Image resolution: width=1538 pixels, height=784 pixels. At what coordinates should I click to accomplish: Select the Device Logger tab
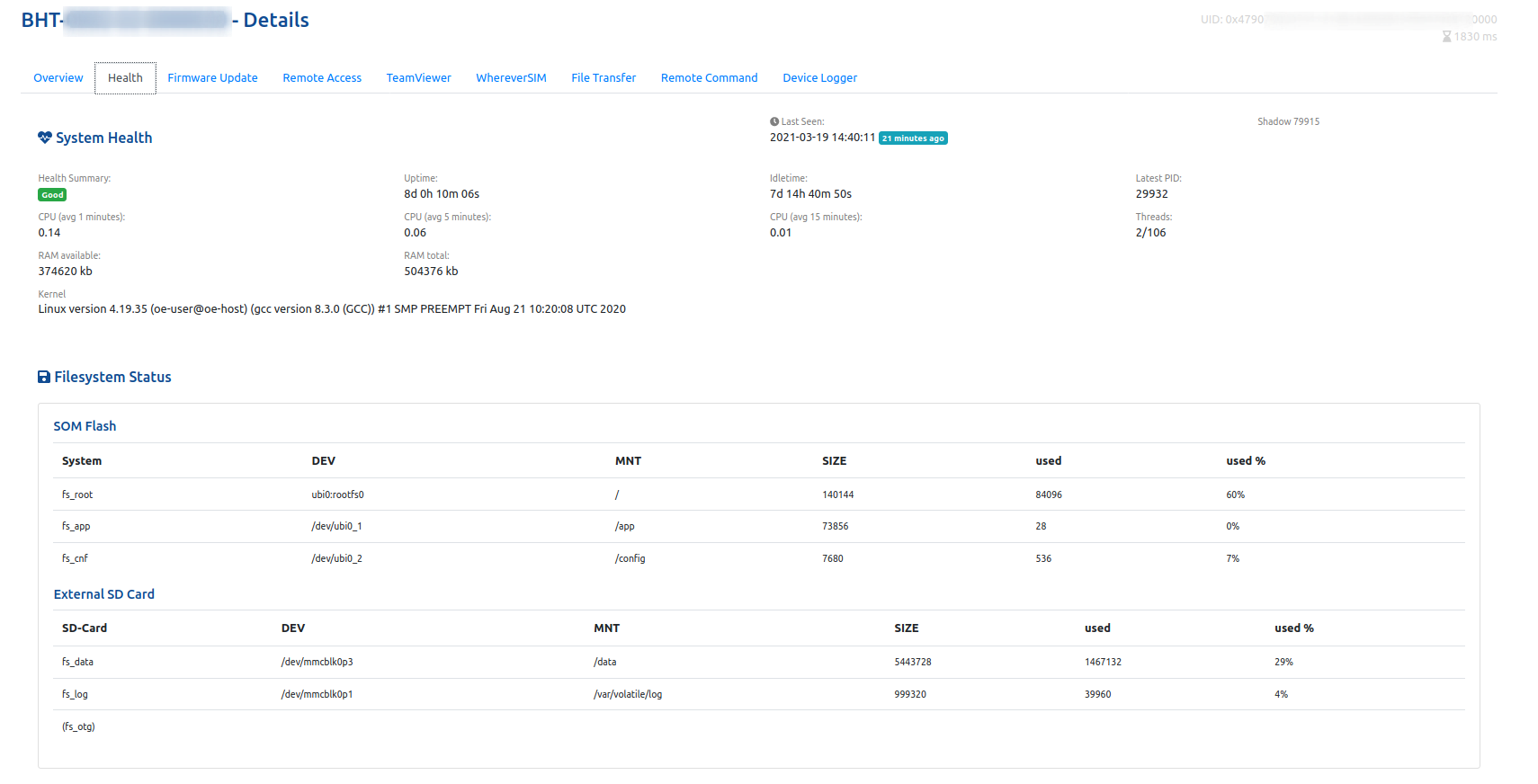(819, 78)
